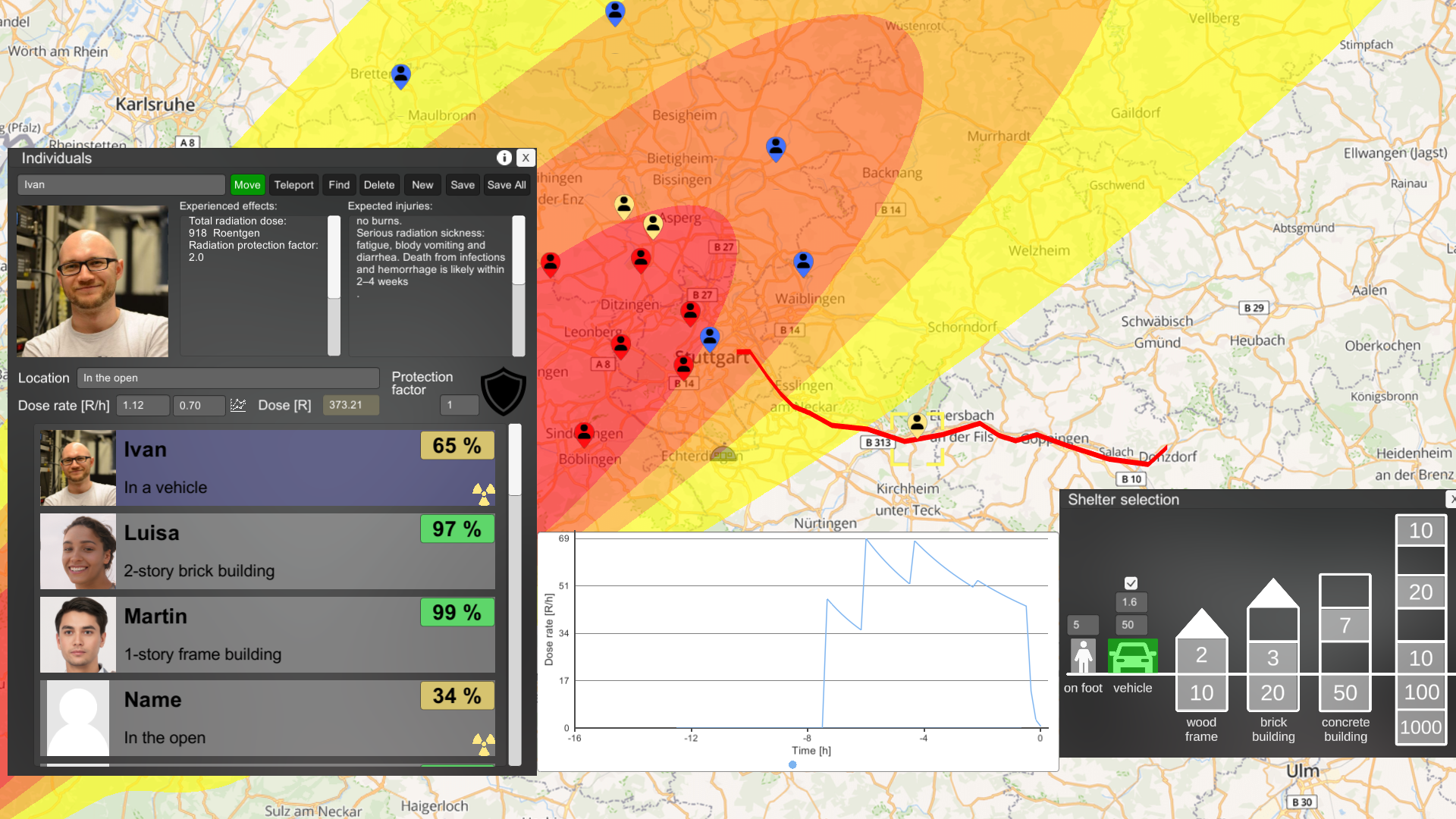Select the yellow marker near Asperg
Viewport: 1456px width, 819px height.
(x=653, y=224)
